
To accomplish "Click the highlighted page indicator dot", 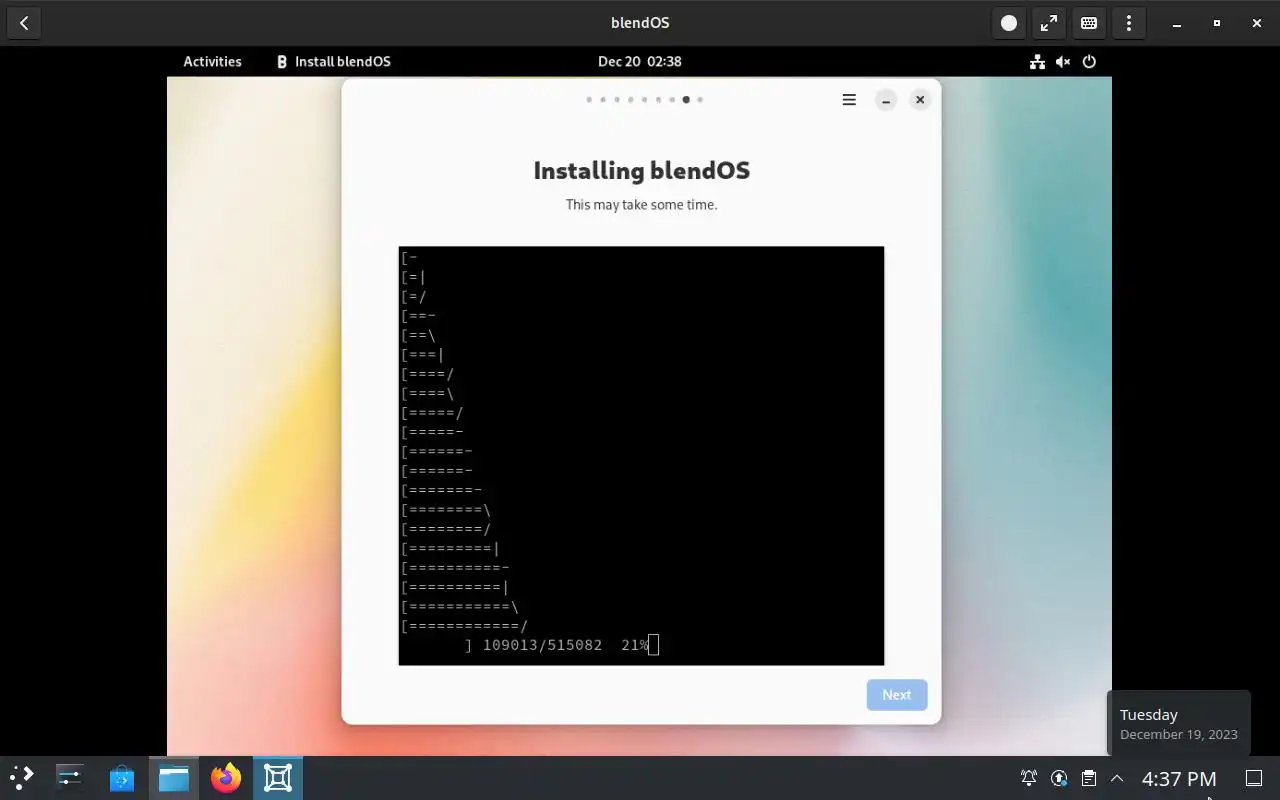I will tap(686, 99).
